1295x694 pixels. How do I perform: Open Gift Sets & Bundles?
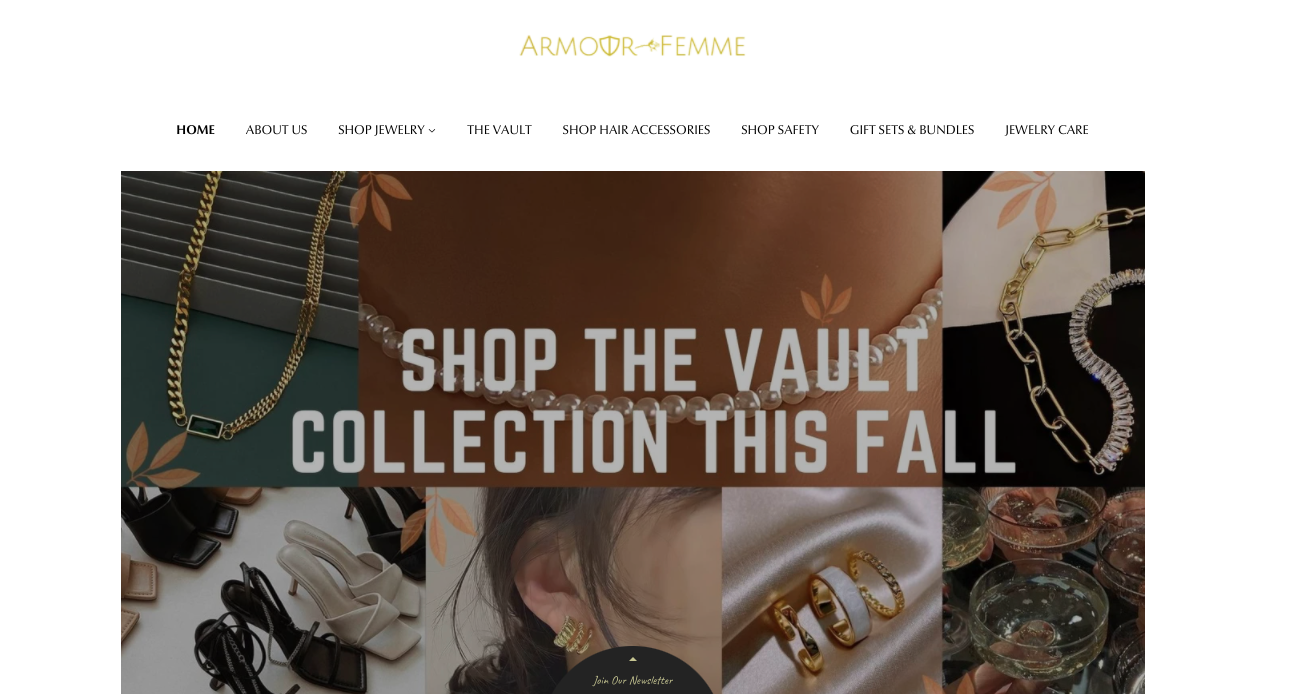(x=912, y=130)
